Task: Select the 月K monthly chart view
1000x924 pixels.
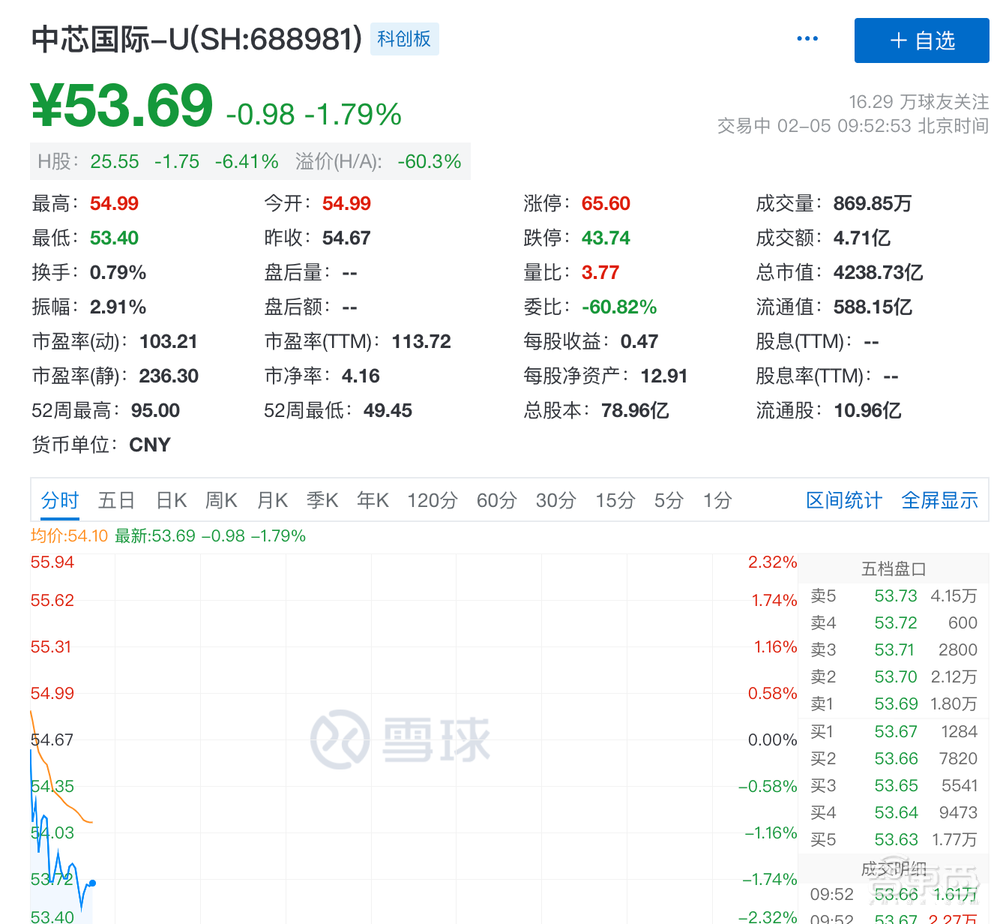Action: (271, 500)
